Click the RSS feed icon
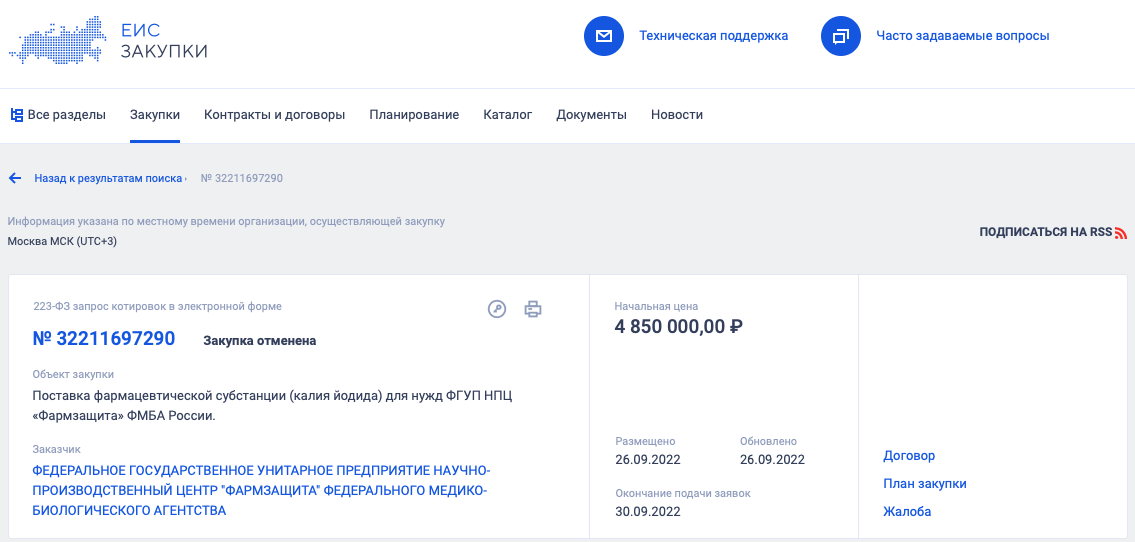This screenshot has height=542, width=1135. click(1121, 233)
